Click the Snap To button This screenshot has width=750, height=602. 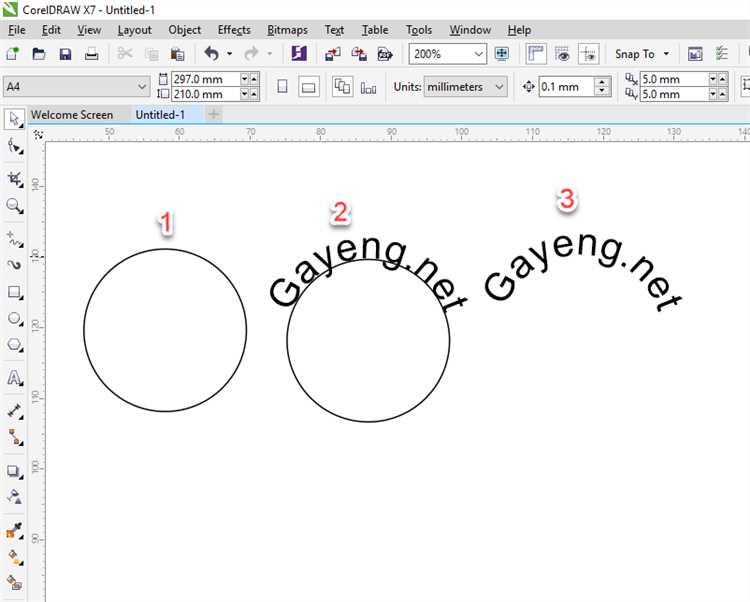[641, 54]
